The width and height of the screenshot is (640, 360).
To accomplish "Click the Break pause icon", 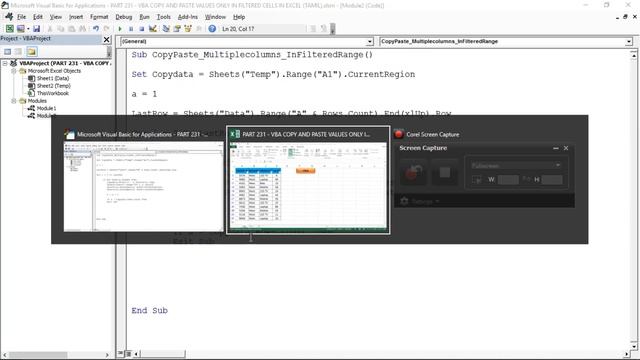I will point(131,29).
